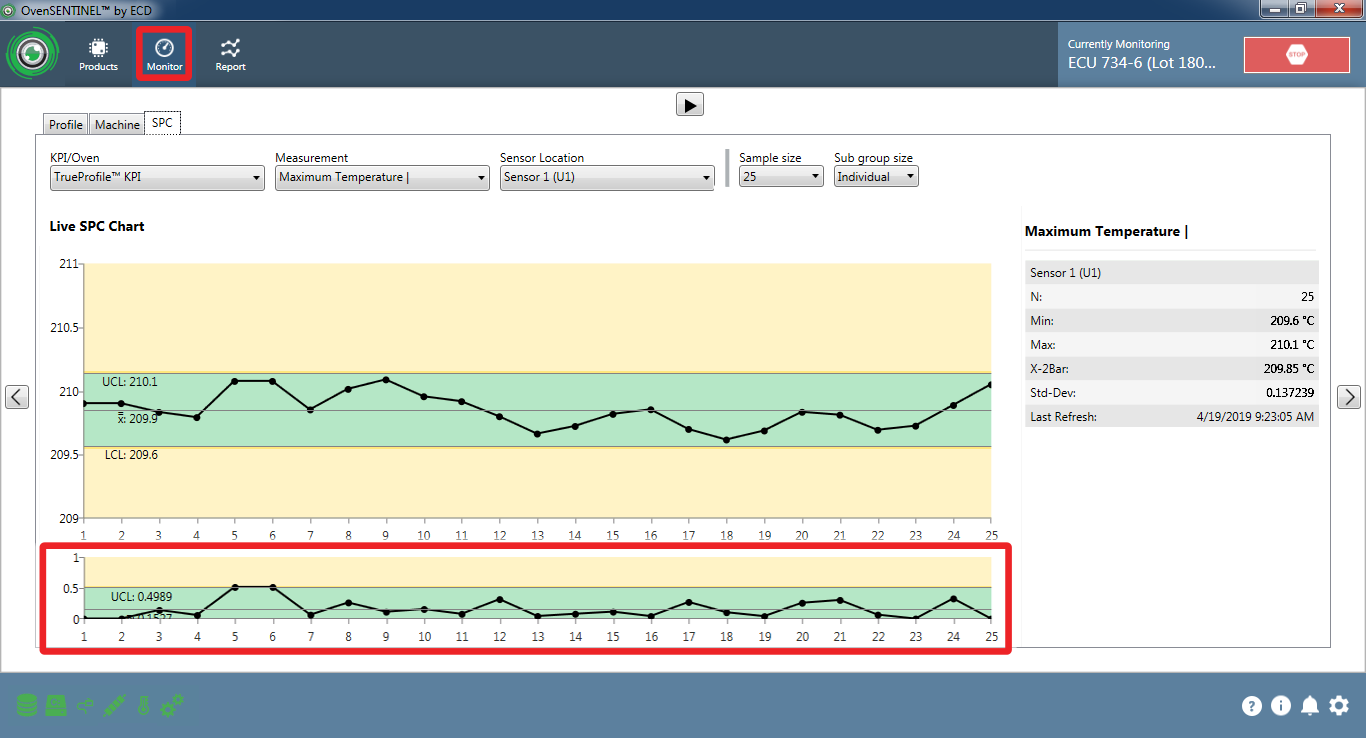Open the Monitor section
Image resolution: width=1366 pixels, height=738 pixels.
(165, 55)
